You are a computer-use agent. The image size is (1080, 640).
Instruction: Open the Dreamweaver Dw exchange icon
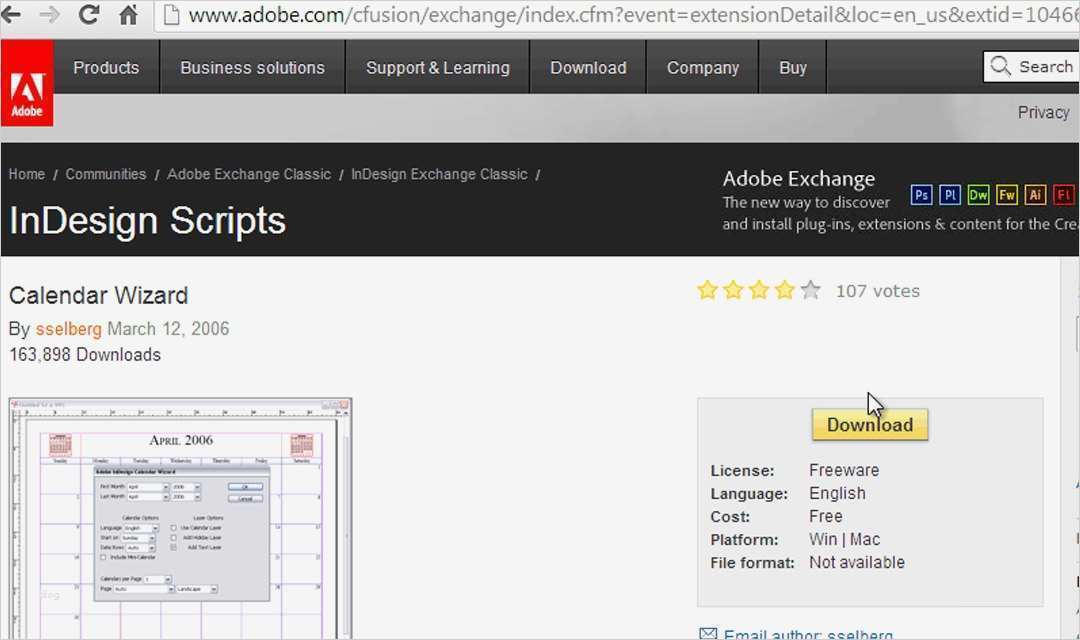coord(978,195)
